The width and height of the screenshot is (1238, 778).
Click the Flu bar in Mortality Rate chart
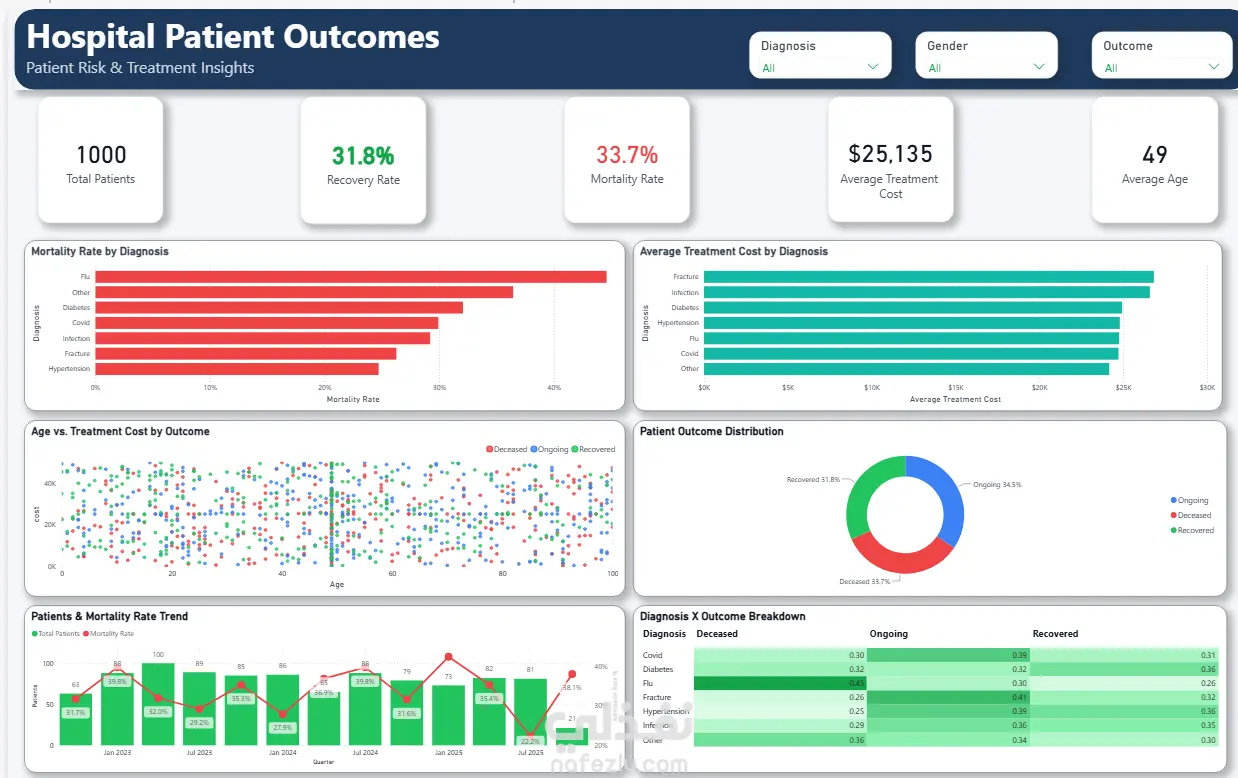[x=351, y=277]
